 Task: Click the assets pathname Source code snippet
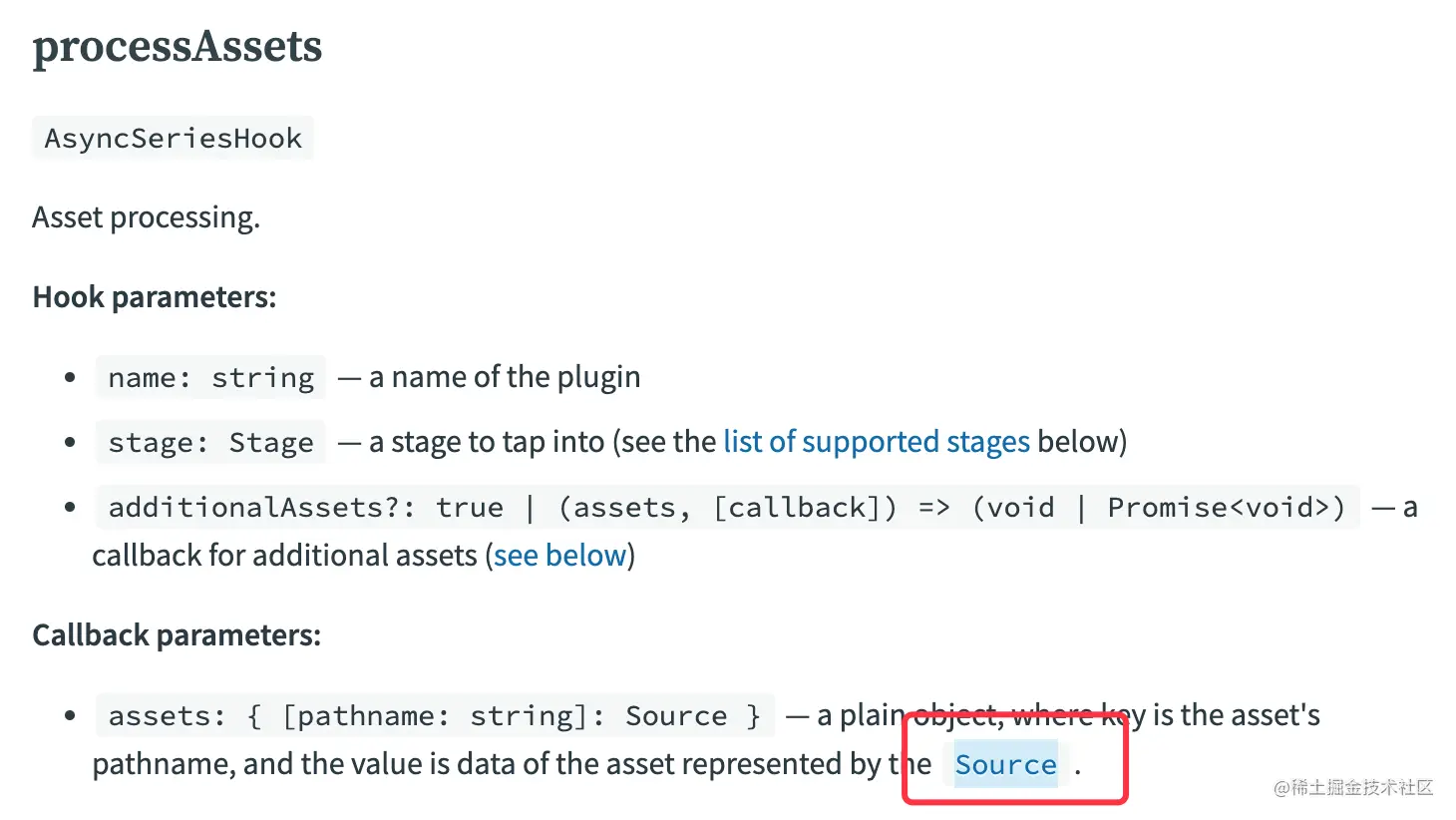point(434,716)
